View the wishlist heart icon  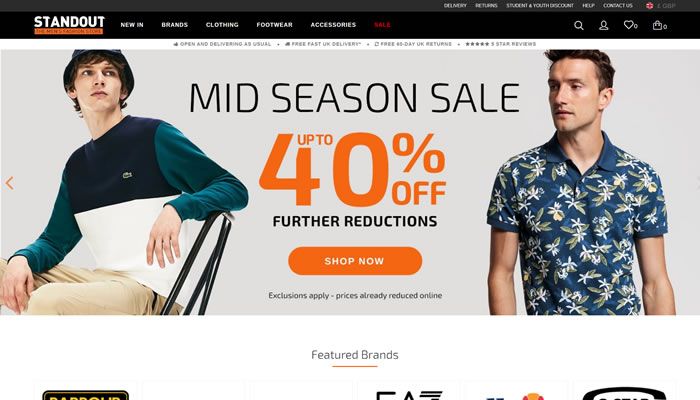tap(629, 25)
